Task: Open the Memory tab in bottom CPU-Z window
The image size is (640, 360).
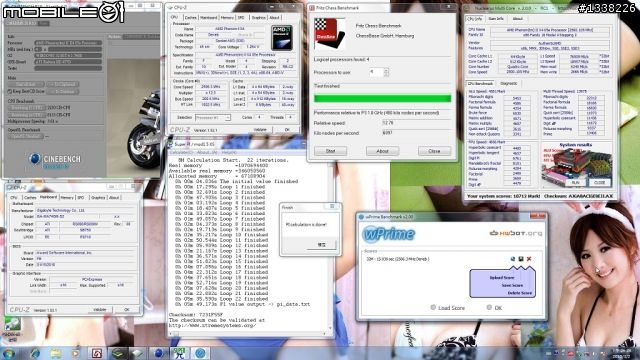Action: [x=67, y=198]
